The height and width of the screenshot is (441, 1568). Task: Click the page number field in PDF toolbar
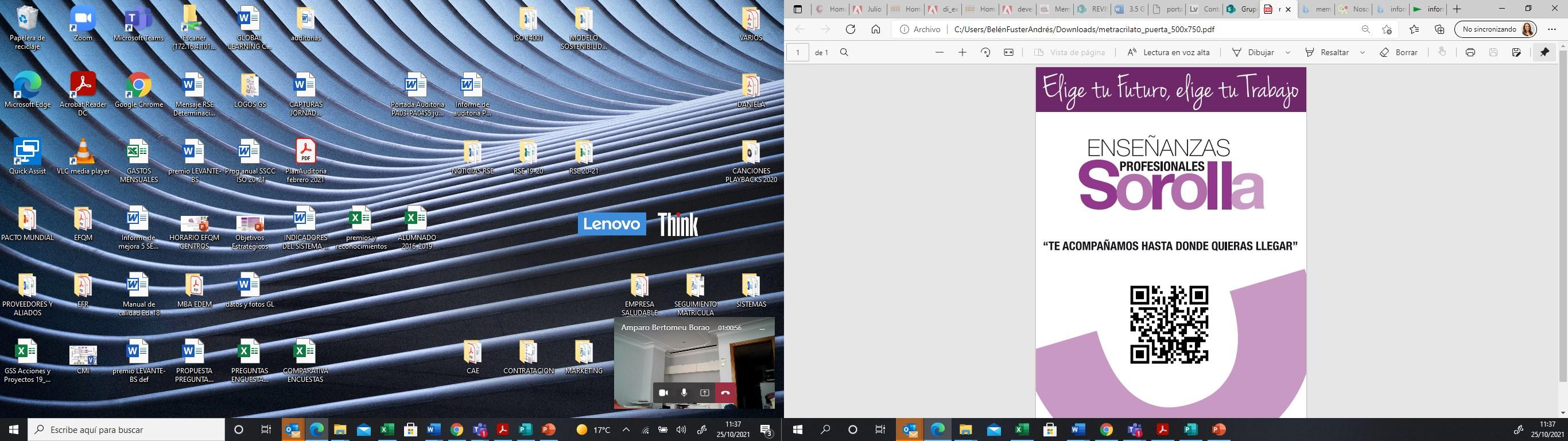point(797,52)
